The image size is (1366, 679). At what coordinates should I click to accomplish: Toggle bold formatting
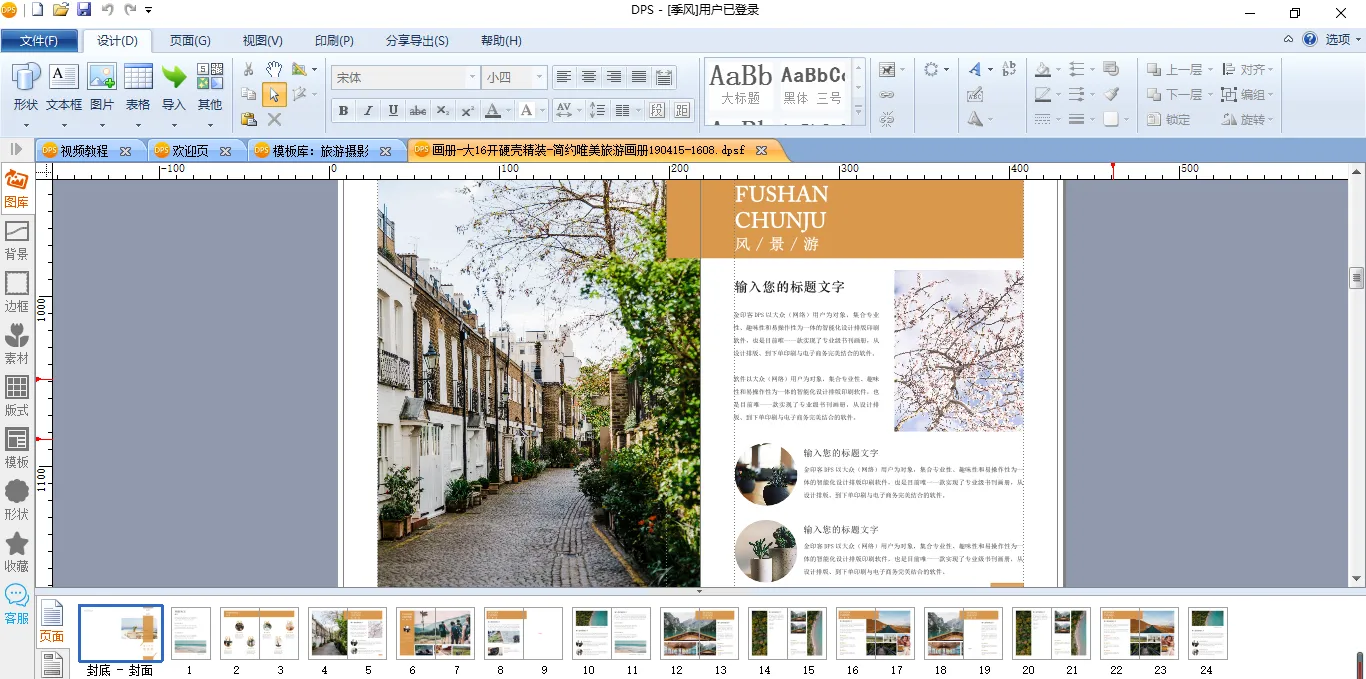click(343, 110)
